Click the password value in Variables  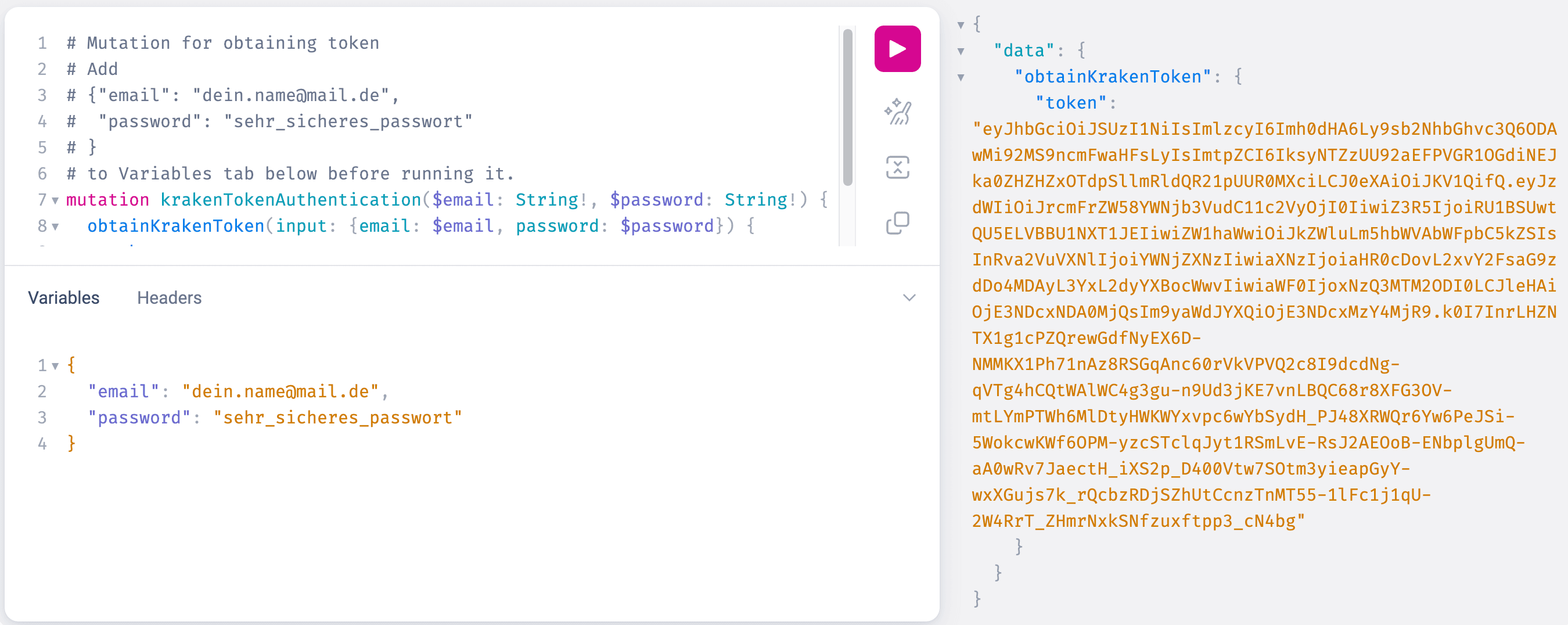coord(338,418)
